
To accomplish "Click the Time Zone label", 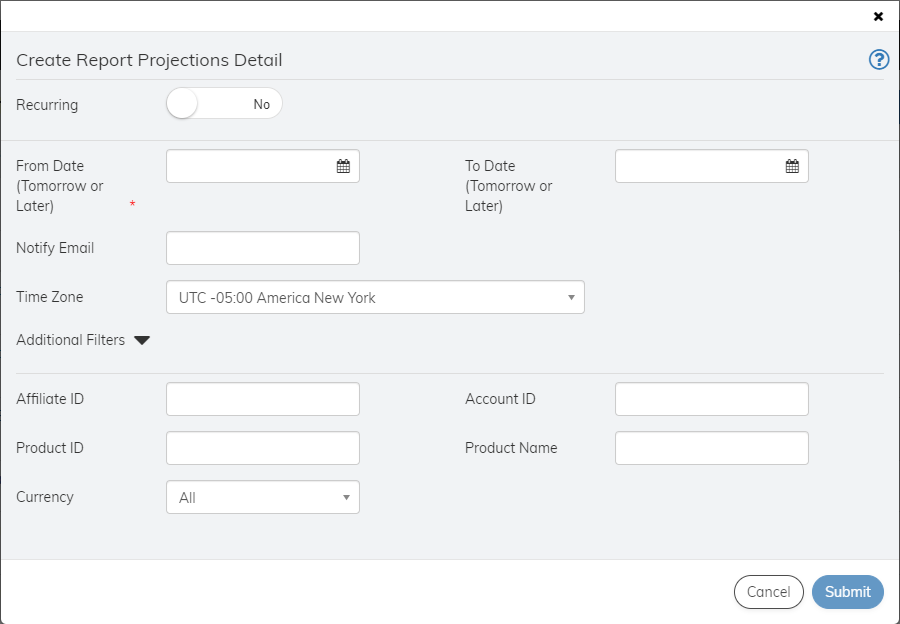I will (49, 297).
